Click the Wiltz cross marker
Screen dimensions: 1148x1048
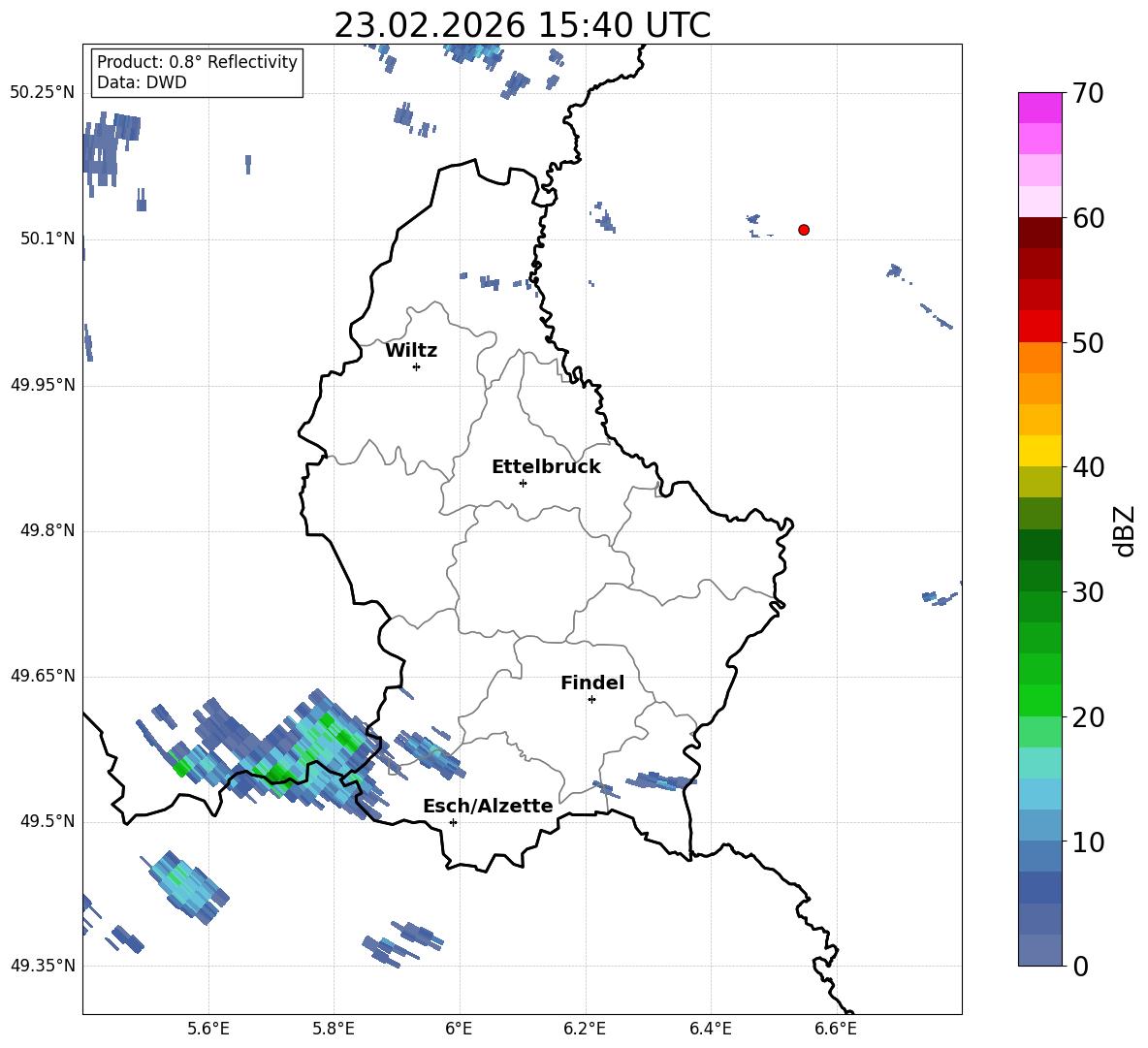416,366
